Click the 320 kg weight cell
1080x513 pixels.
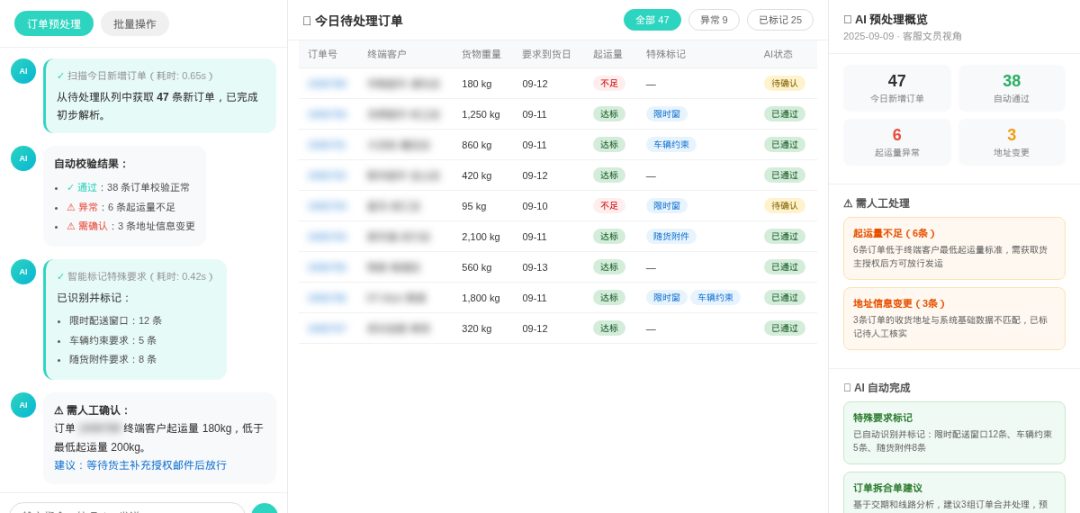click(x=477, y=328)
